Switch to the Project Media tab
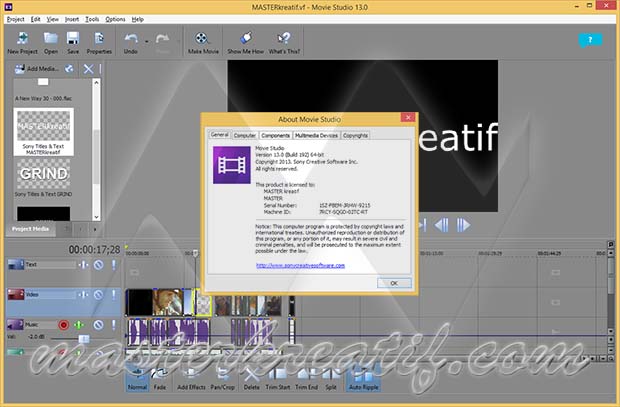Image resolution: width=620 pixels, height=407 pixels. point(30,229)
